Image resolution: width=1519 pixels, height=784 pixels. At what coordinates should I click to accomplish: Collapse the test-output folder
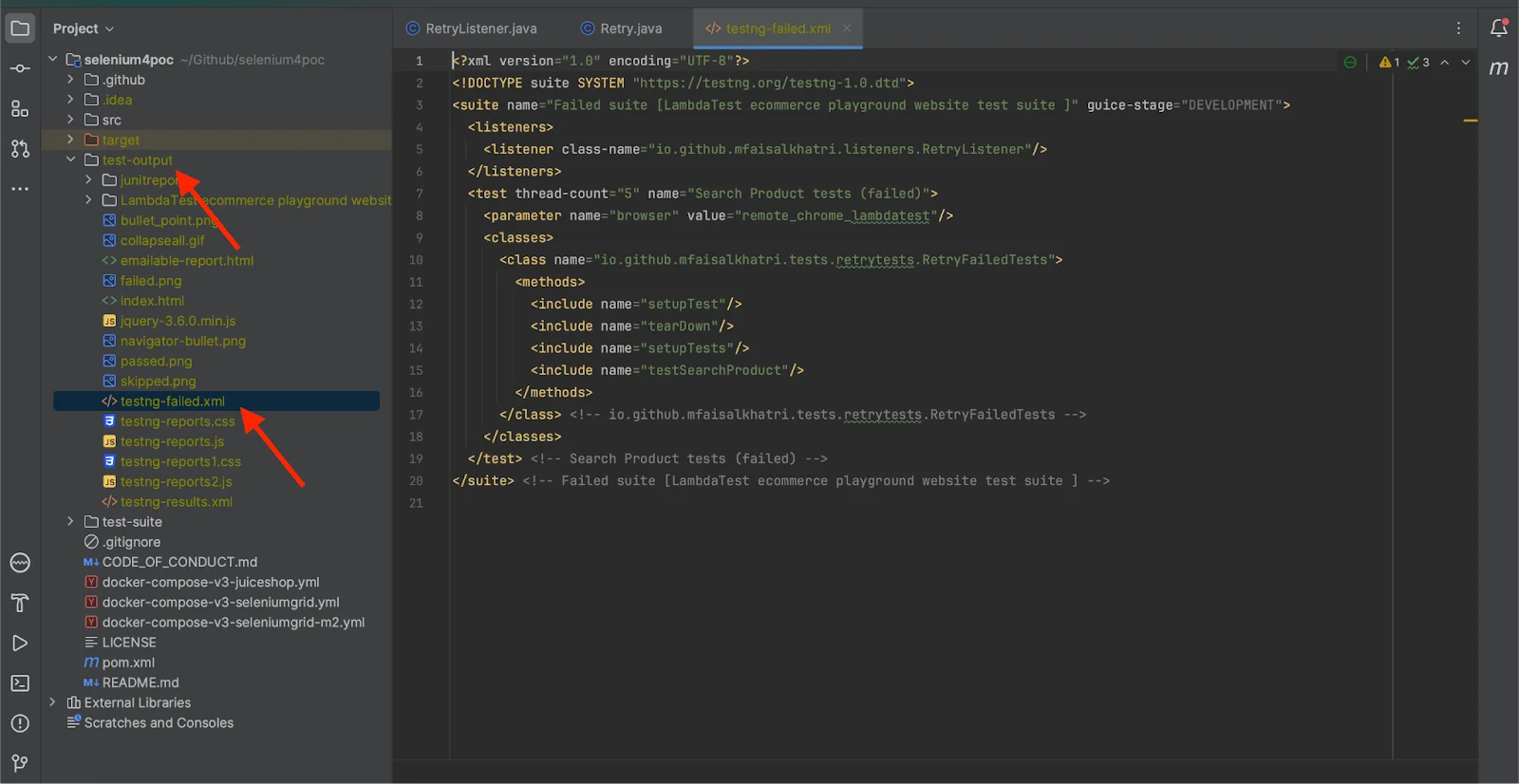click(70, 159)
